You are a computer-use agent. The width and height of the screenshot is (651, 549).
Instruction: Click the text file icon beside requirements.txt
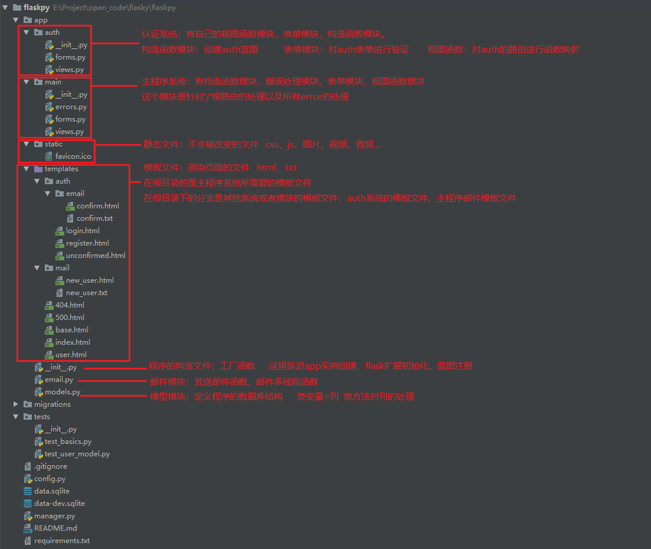(27, 541)
